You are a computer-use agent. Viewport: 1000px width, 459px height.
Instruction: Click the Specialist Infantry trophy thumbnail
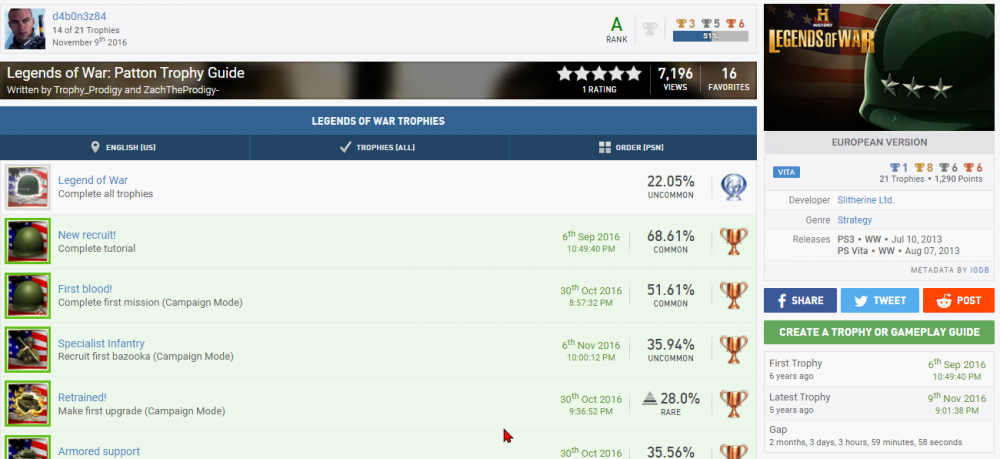click(x=28, y=349)
